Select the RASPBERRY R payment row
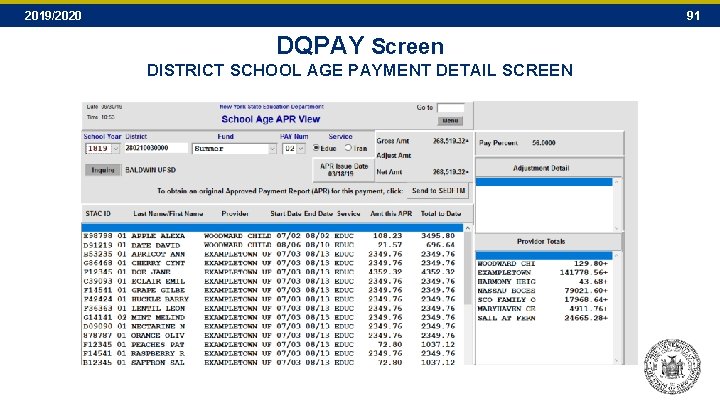This screenshot has height=405, width=720. click(x=270, y=353)
